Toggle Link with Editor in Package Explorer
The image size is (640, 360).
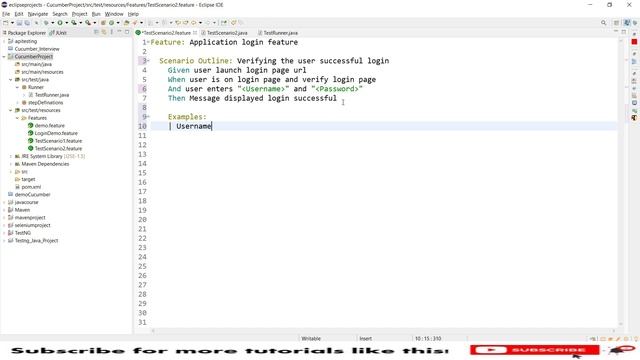[x=104, y=32]
